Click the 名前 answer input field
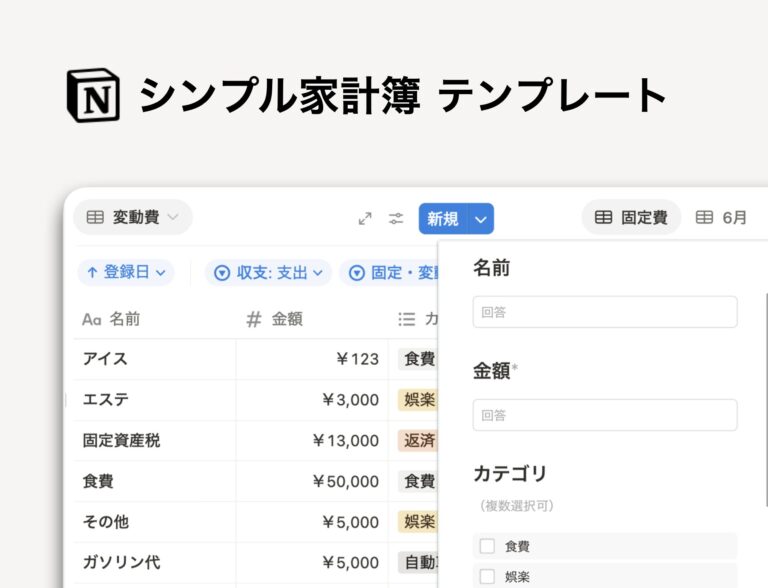Screen dimensions: 768x588 [605, 312]
